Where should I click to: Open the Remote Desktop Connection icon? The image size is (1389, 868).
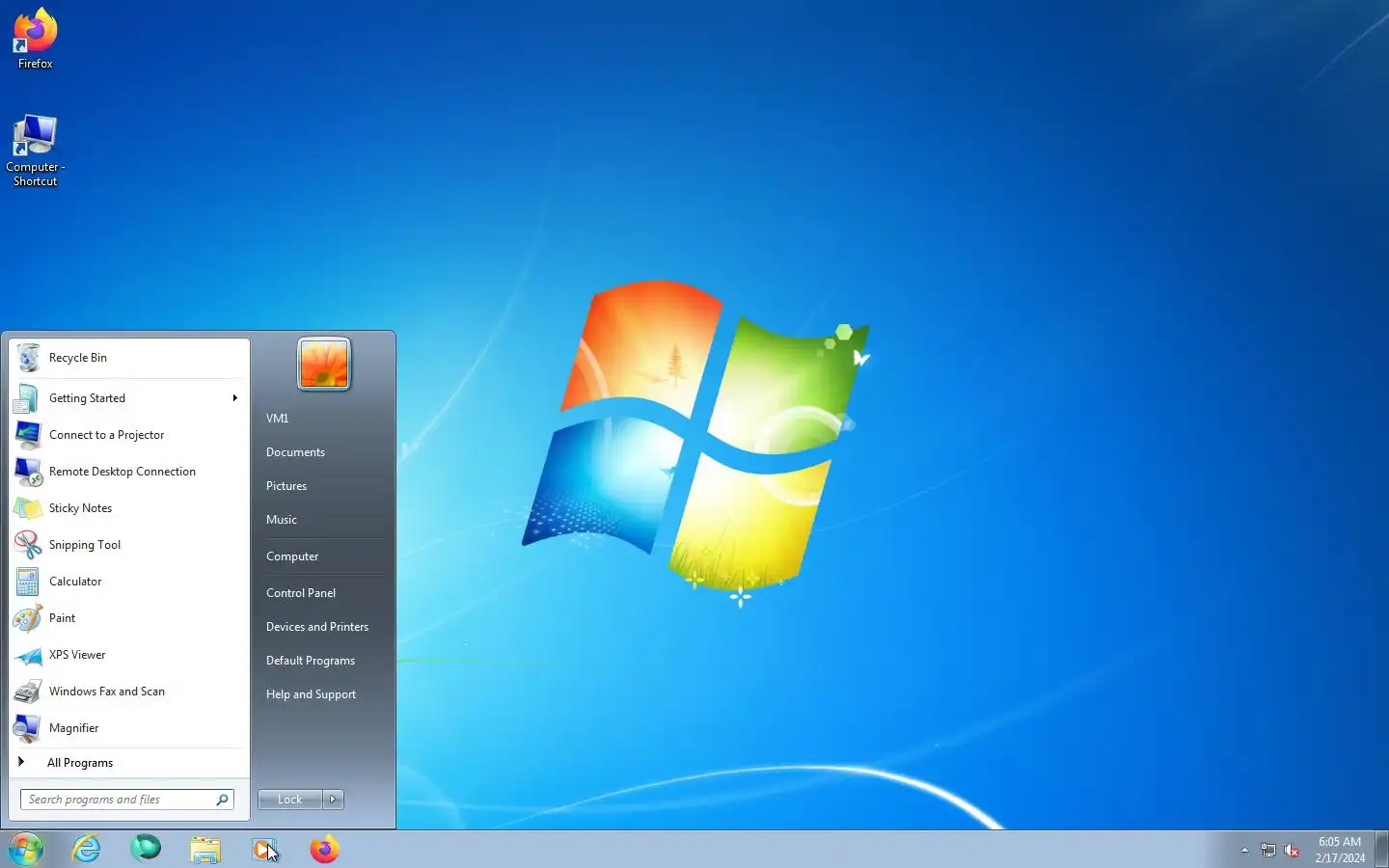click(x=28, y=472)
